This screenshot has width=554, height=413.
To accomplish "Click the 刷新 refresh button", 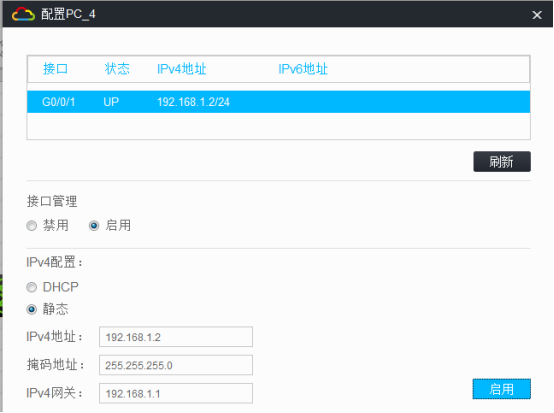I will pyautogui.click(x=502, y=162).
